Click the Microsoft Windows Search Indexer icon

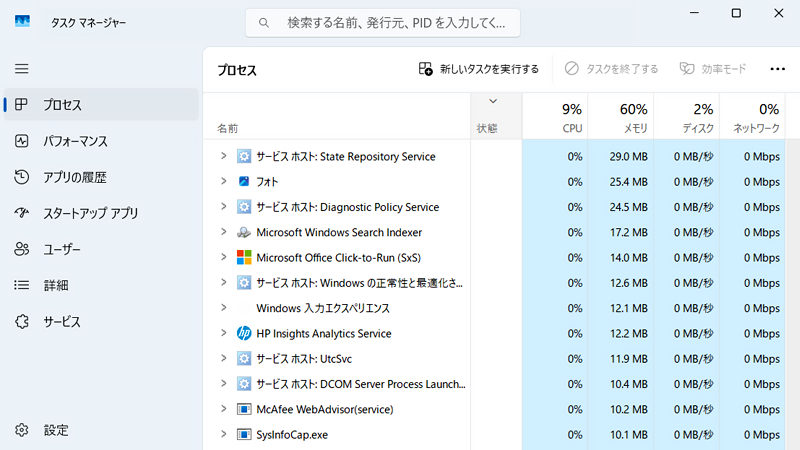point(244,232)
